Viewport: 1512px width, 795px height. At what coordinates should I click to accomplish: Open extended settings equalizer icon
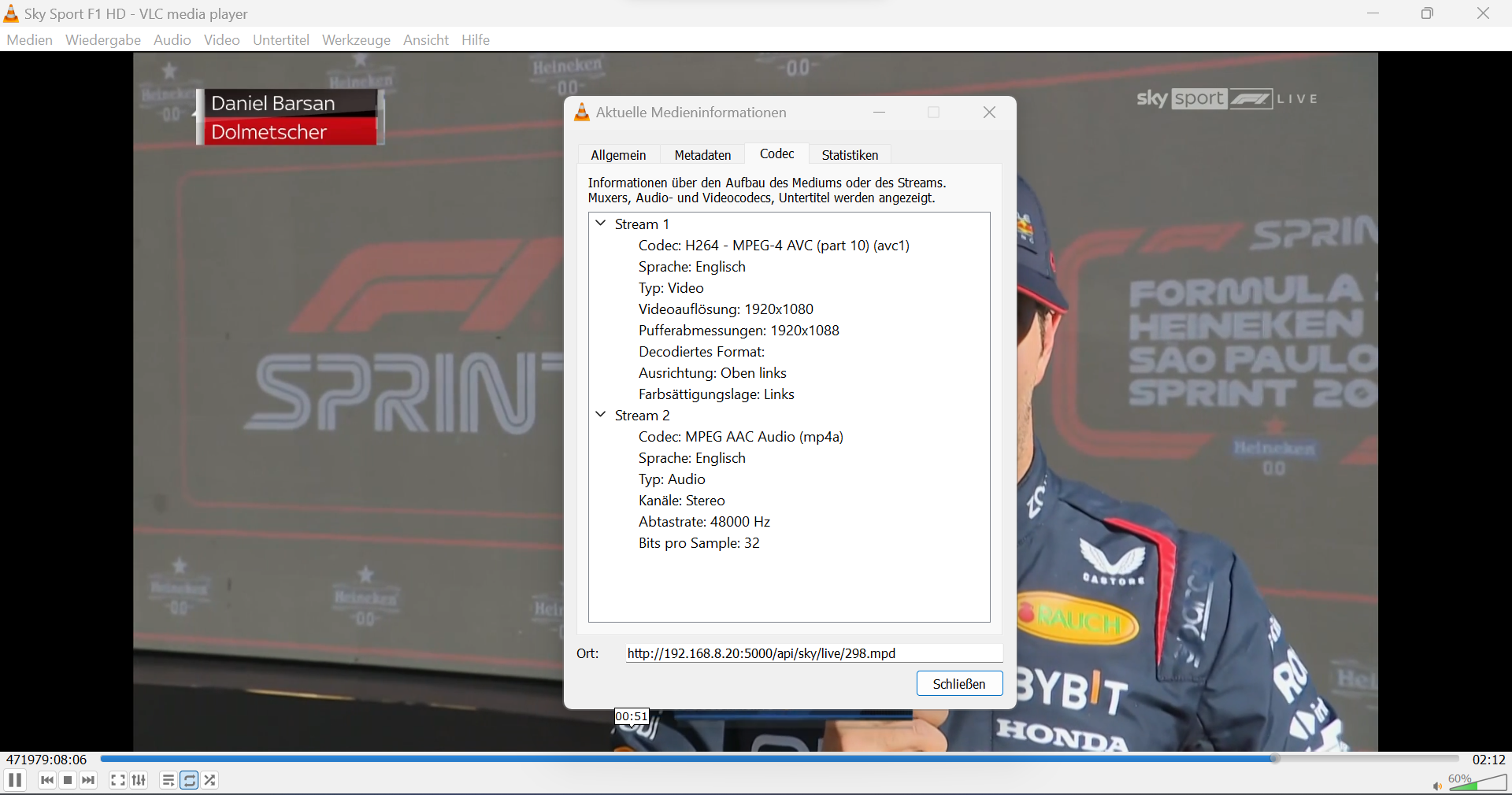(x=139, y=780)
